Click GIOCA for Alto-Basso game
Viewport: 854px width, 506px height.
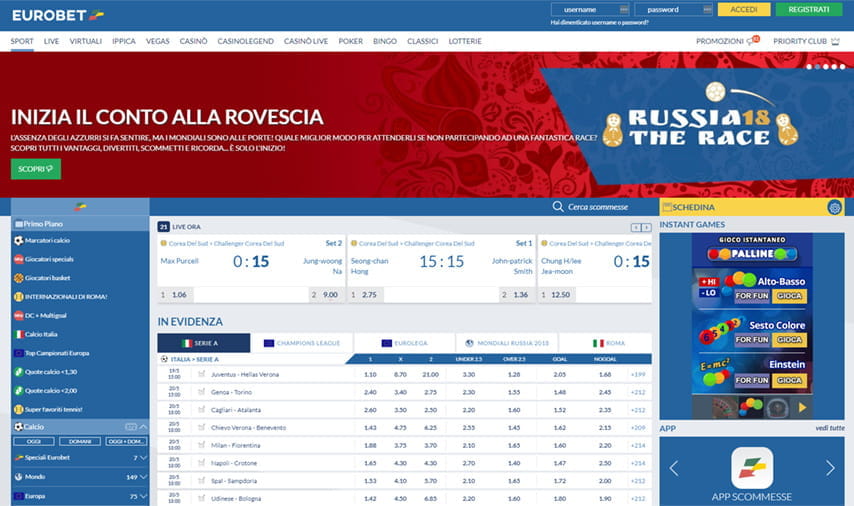789,296
